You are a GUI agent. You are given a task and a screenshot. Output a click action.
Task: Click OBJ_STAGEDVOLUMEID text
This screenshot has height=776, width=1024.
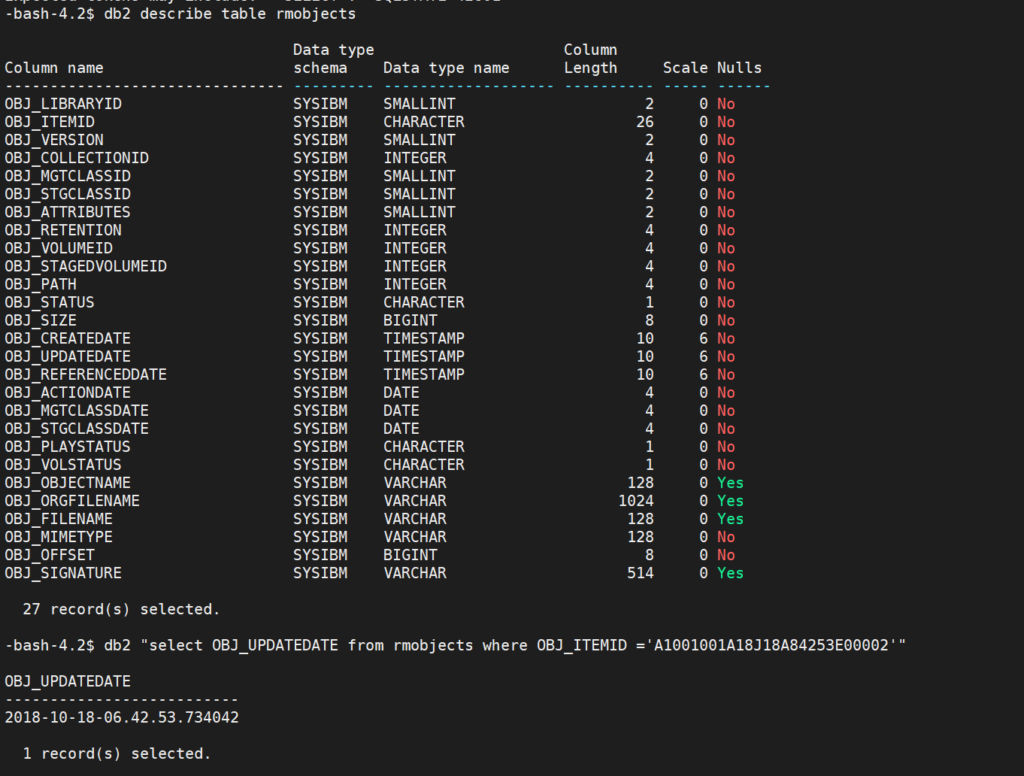pyautogui.click(x=86, y=267)
